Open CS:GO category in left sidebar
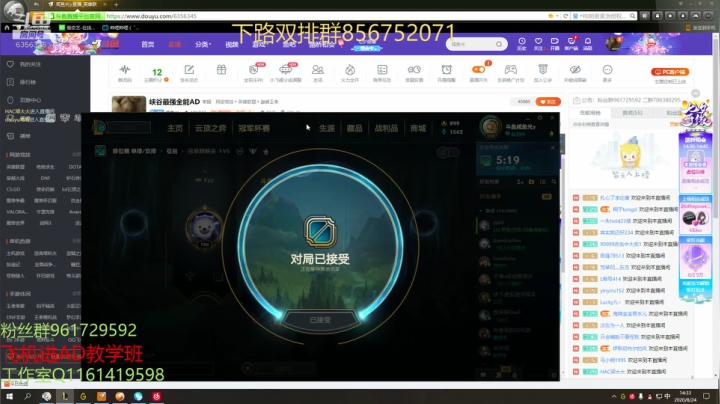 13,189
